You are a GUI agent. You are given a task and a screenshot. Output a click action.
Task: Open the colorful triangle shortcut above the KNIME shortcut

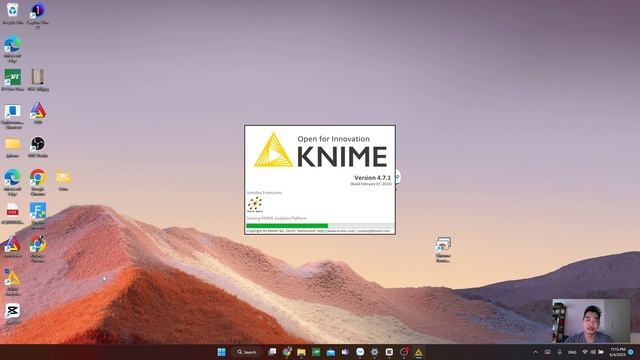13,247
